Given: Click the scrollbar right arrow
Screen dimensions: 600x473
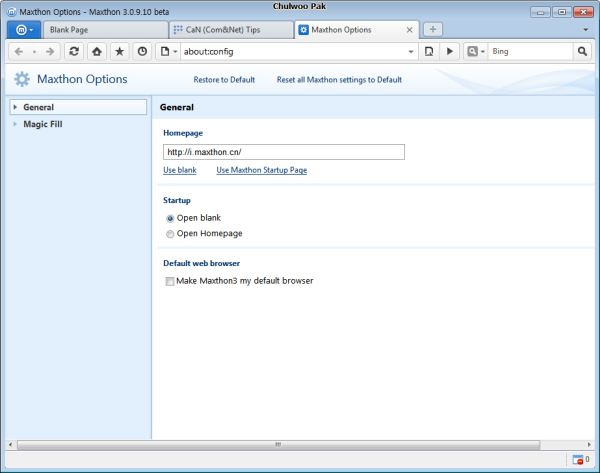Looking at the screenshot, I should point(589,445).
